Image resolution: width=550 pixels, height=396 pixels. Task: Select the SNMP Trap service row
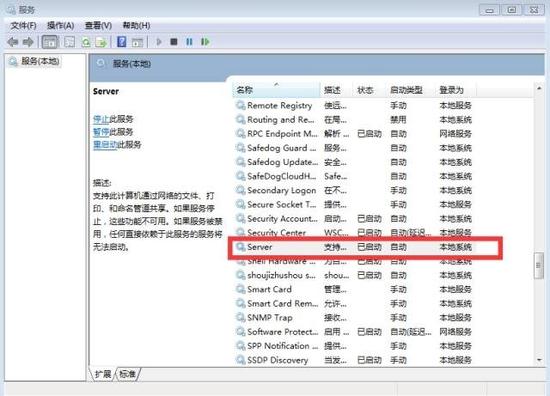click(x=354, y=317)
